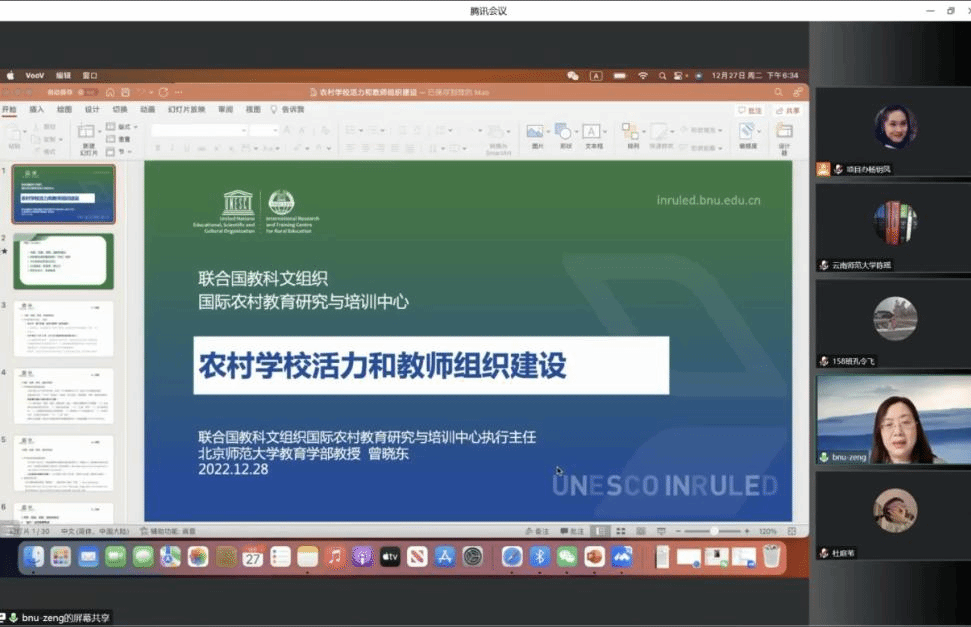Click the Comments button near Share
Screen dimensions: 971x627
750,110
